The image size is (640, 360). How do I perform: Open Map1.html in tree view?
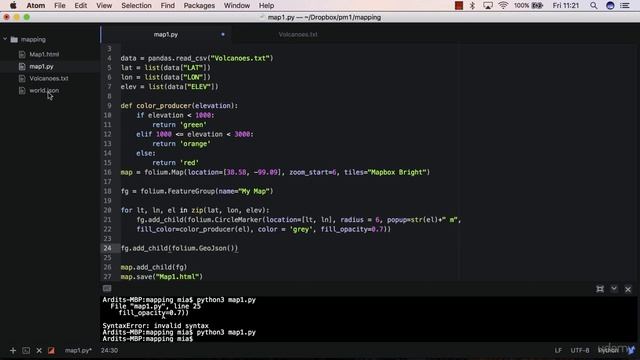[x=44, y=54]
